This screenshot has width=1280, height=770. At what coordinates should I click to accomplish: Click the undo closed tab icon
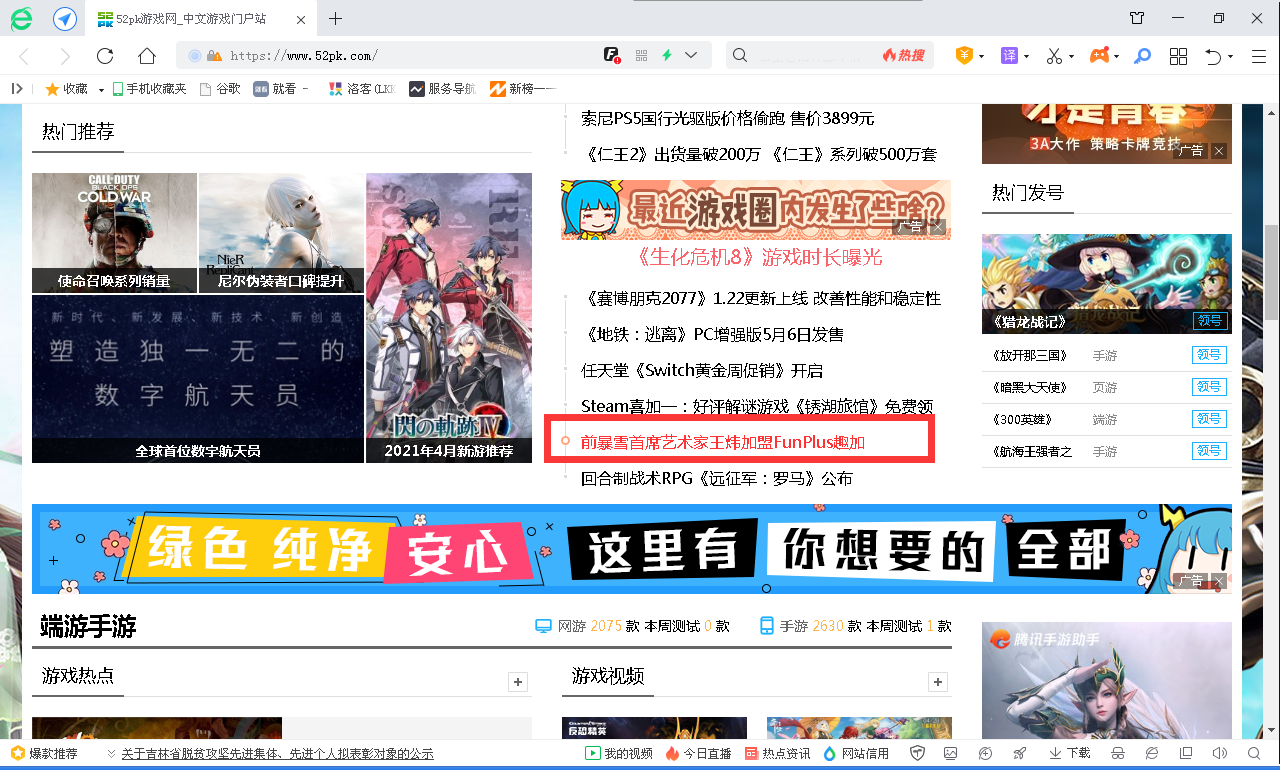pyautogui.click(x=1213, y=56)
